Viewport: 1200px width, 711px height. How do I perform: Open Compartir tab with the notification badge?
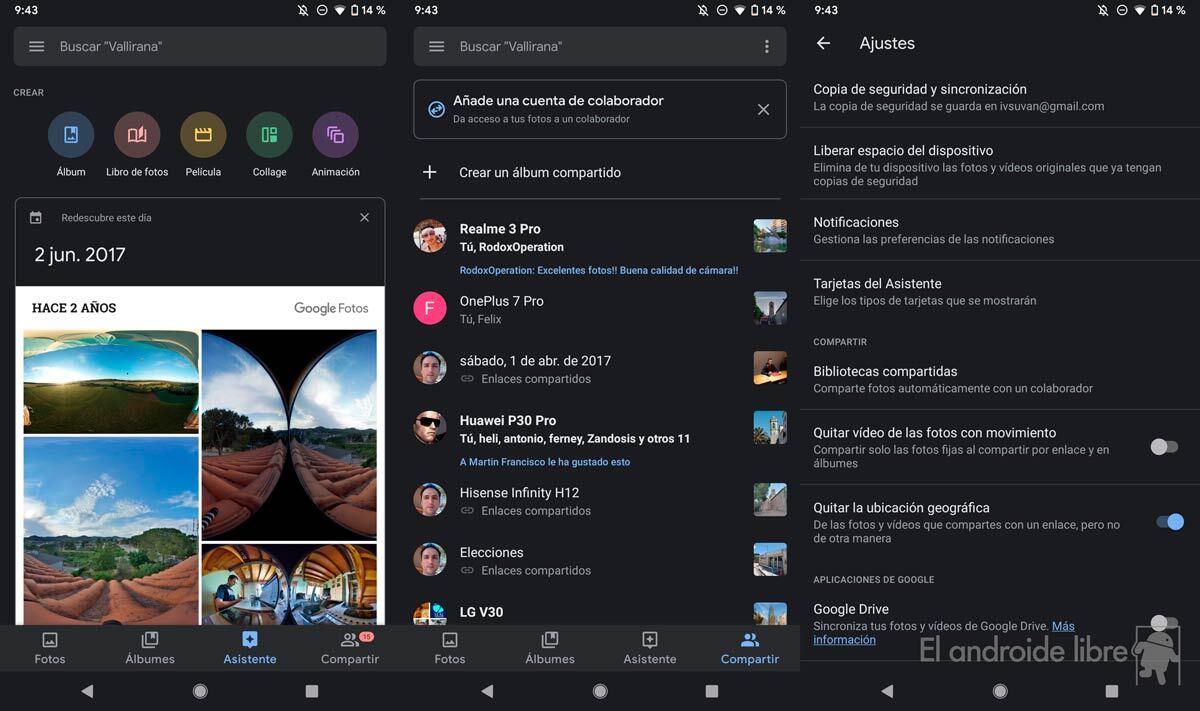[x=350, y=648]
